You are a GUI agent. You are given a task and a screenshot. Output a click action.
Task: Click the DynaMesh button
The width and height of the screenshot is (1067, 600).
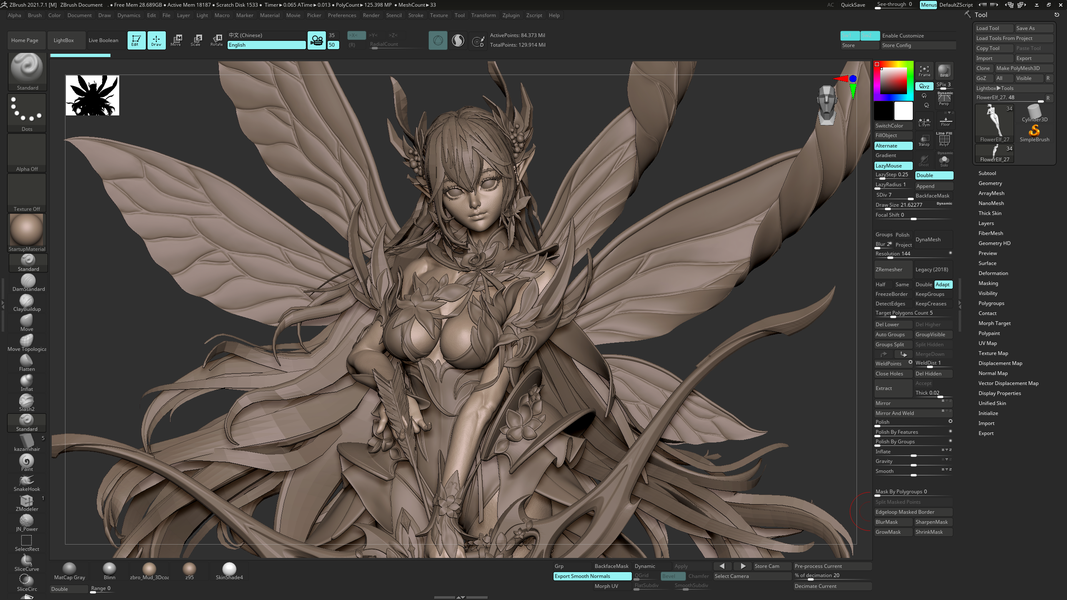click(x=933, y=239)
